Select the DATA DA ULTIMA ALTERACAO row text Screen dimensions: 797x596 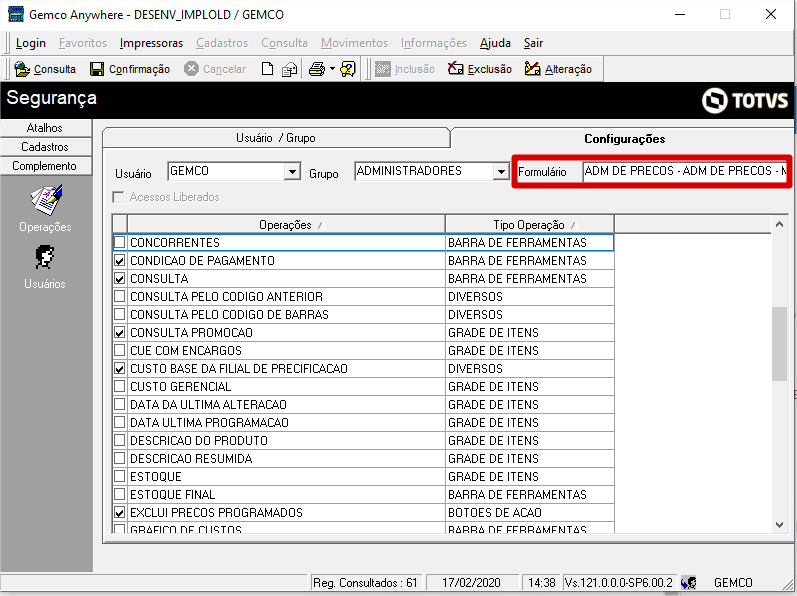[x=208, y=405]
